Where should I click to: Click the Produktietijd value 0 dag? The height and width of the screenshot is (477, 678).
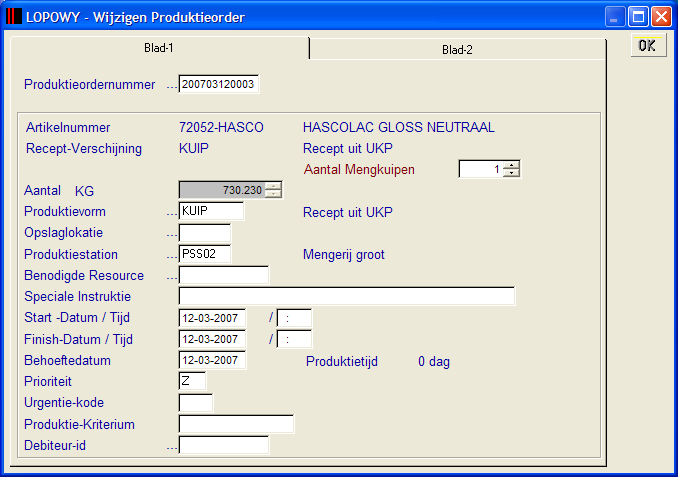click(434, 361)
